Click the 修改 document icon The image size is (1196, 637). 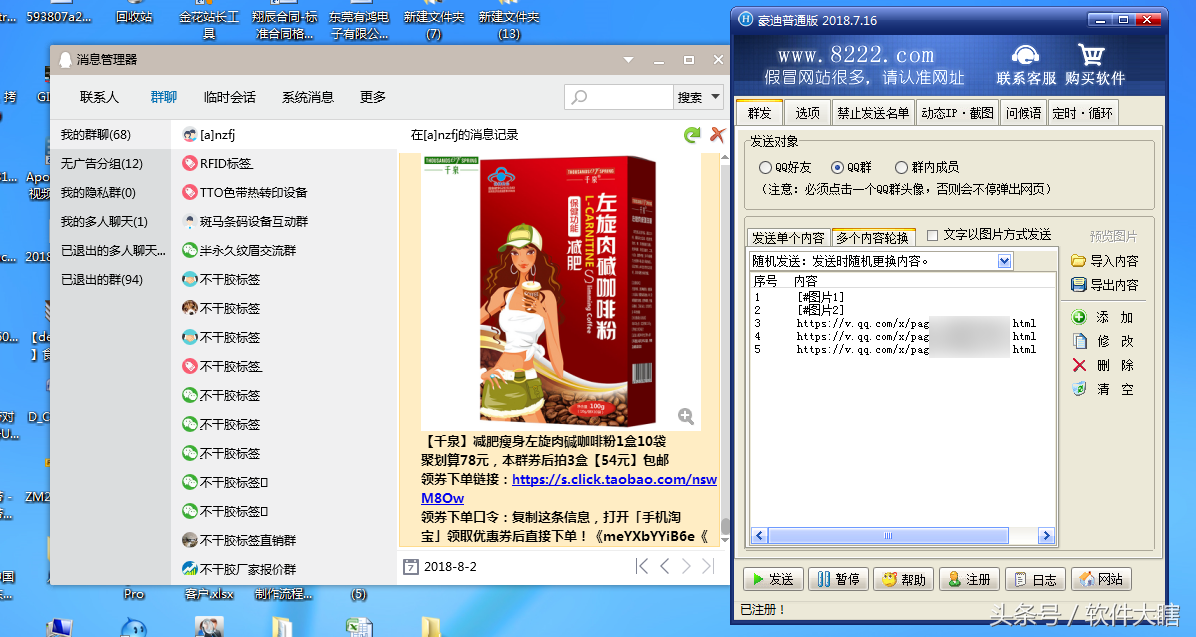tap(1079, 341)
